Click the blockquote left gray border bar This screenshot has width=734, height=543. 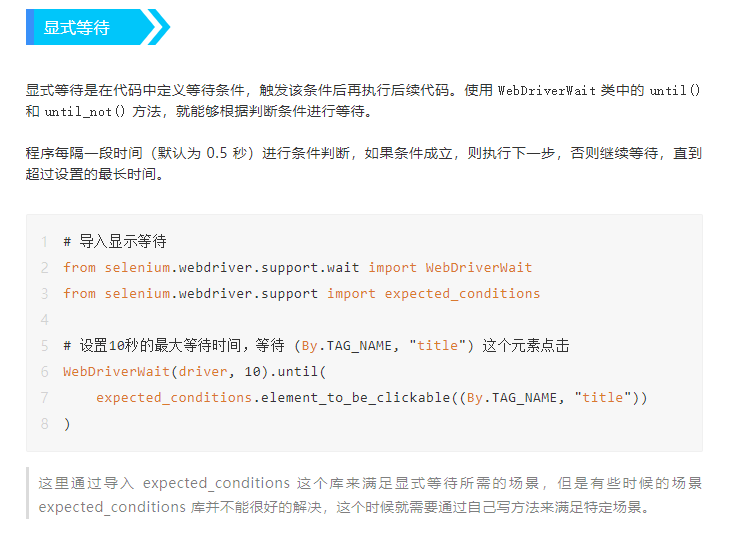pos(28,493)
